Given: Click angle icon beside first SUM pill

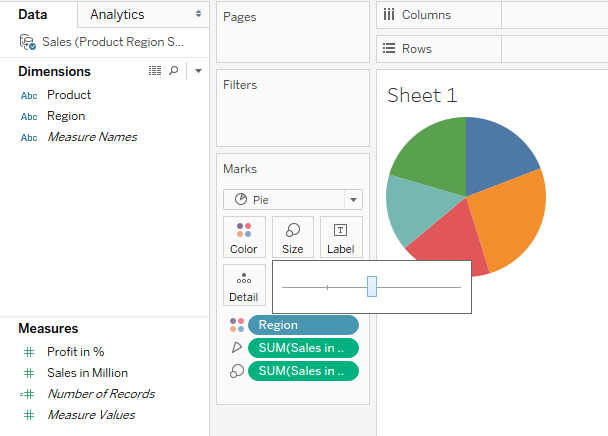Looking at the screenshot, I should click(236, 348).
